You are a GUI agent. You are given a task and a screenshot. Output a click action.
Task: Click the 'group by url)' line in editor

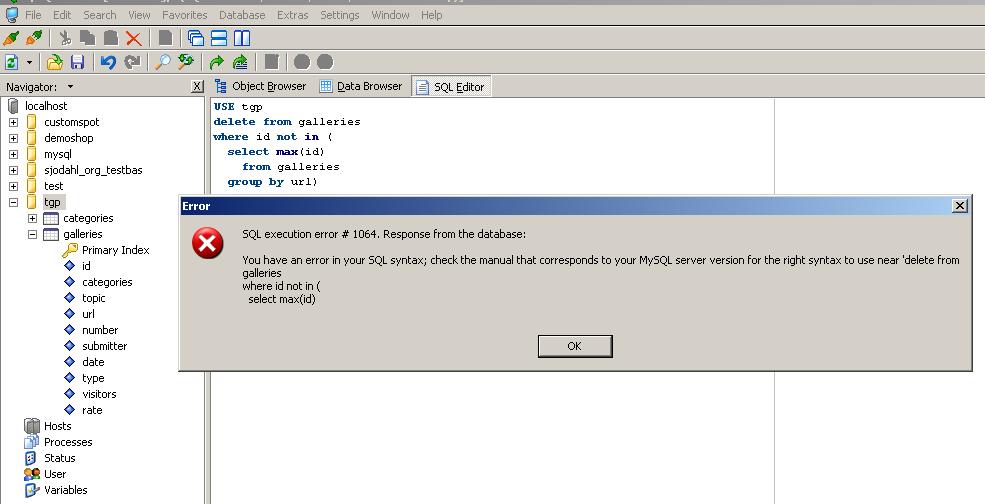click(272, 182)
